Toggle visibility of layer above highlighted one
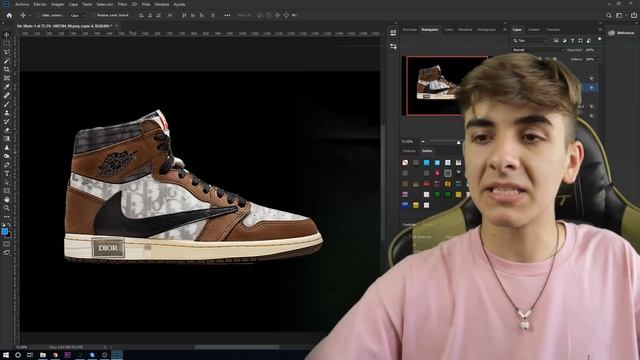 pos(591,78)
